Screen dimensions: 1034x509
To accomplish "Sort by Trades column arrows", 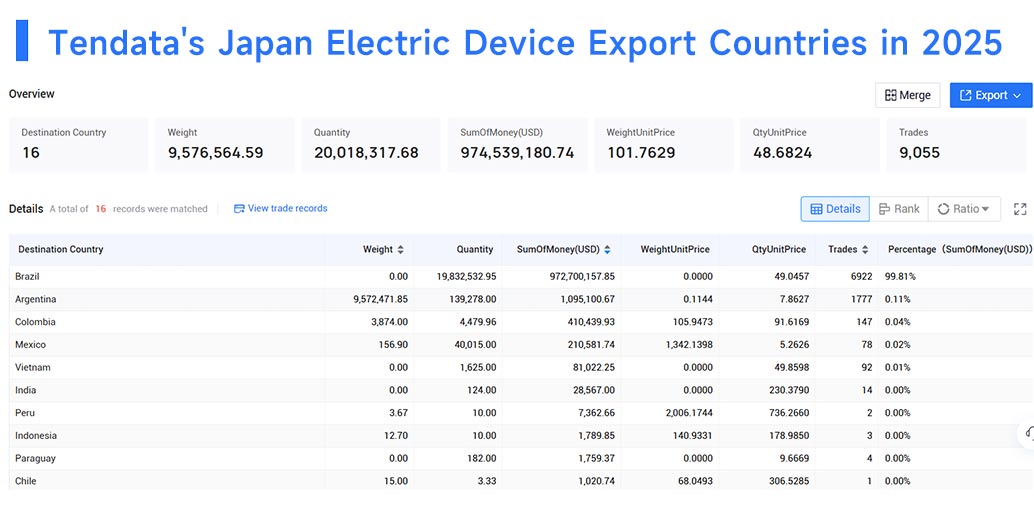I will (865, 250).
